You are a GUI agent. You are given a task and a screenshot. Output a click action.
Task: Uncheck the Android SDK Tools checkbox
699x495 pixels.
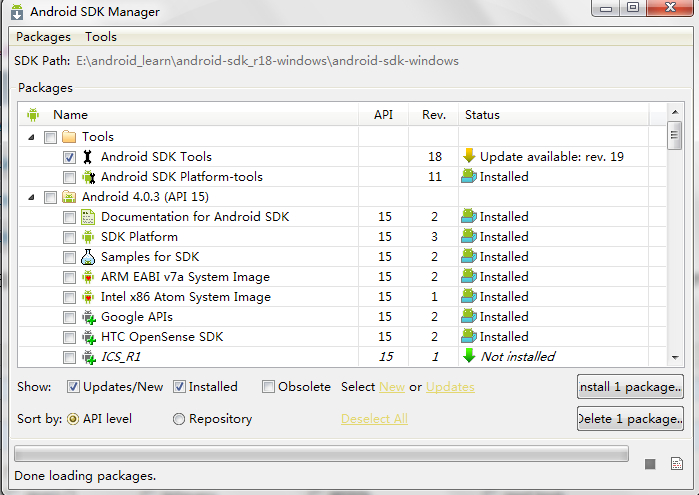pos(69,157)
